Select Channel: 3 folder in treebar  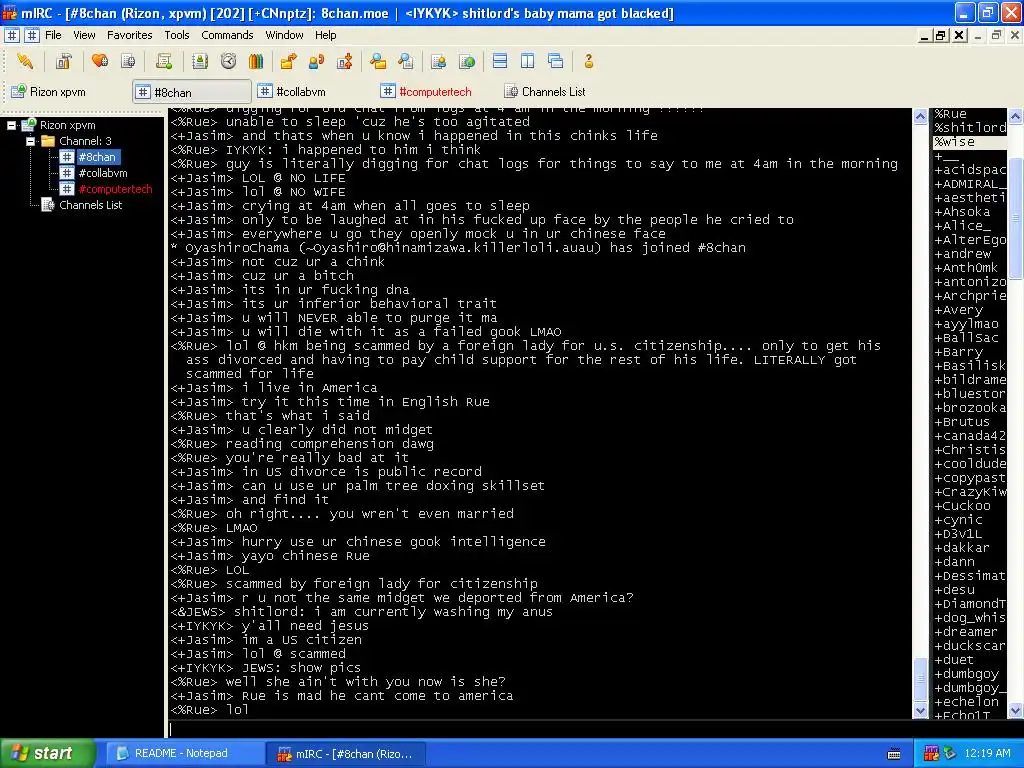(x=85, y=141)
